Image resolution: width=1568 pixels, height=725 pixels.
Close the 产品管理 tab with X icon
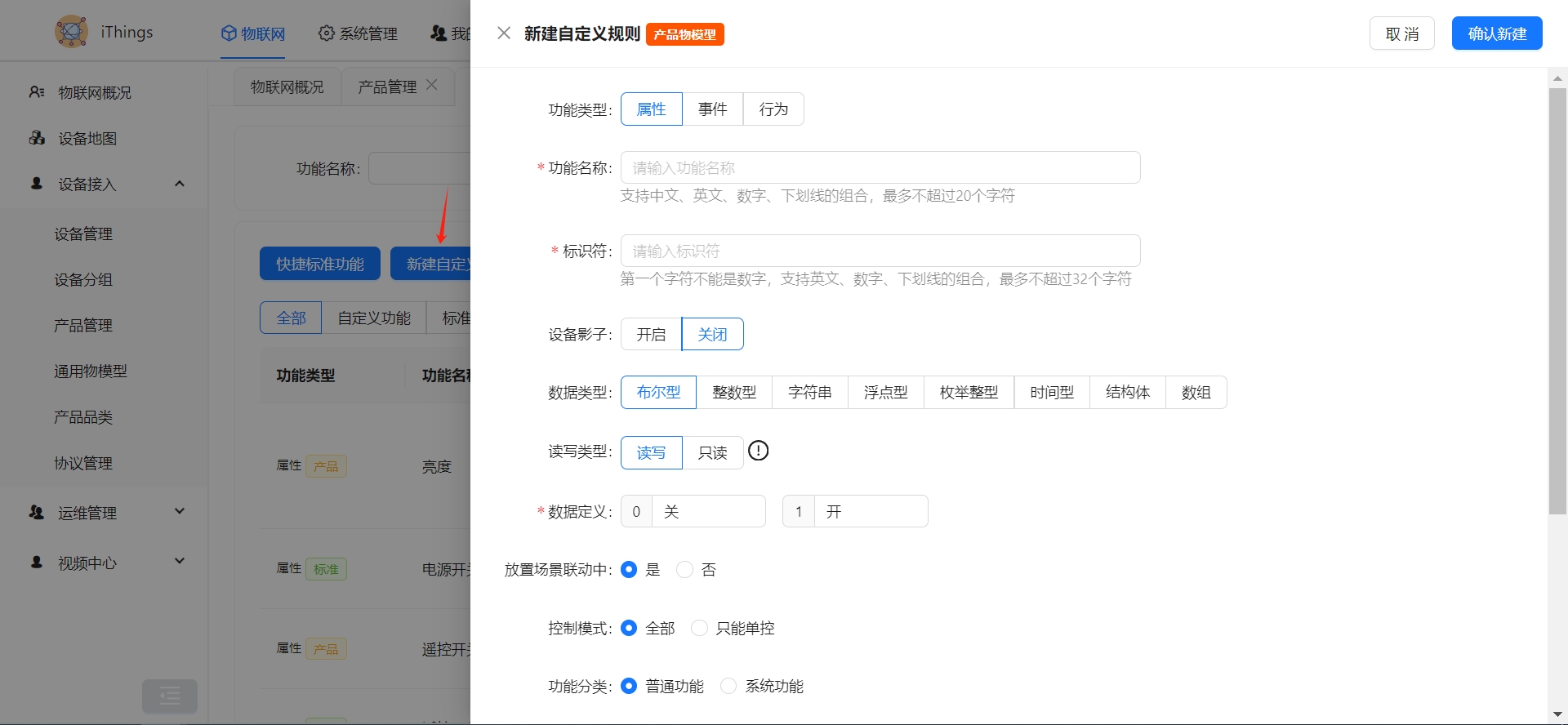coord(432,85)
